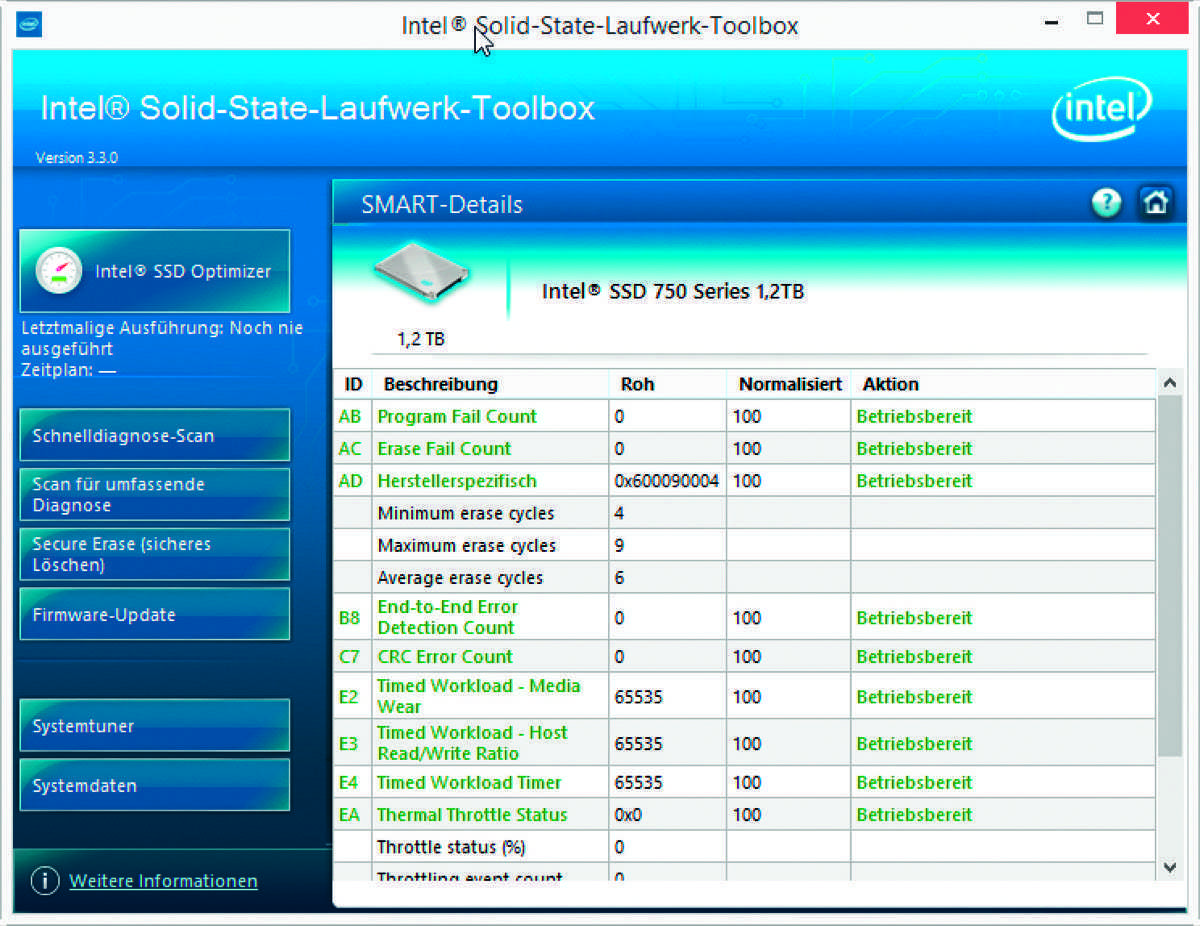Select the Program Fail Count row
Image resolution: width=1200 pixels, height=926 pixels.
[x=457, y=416]
